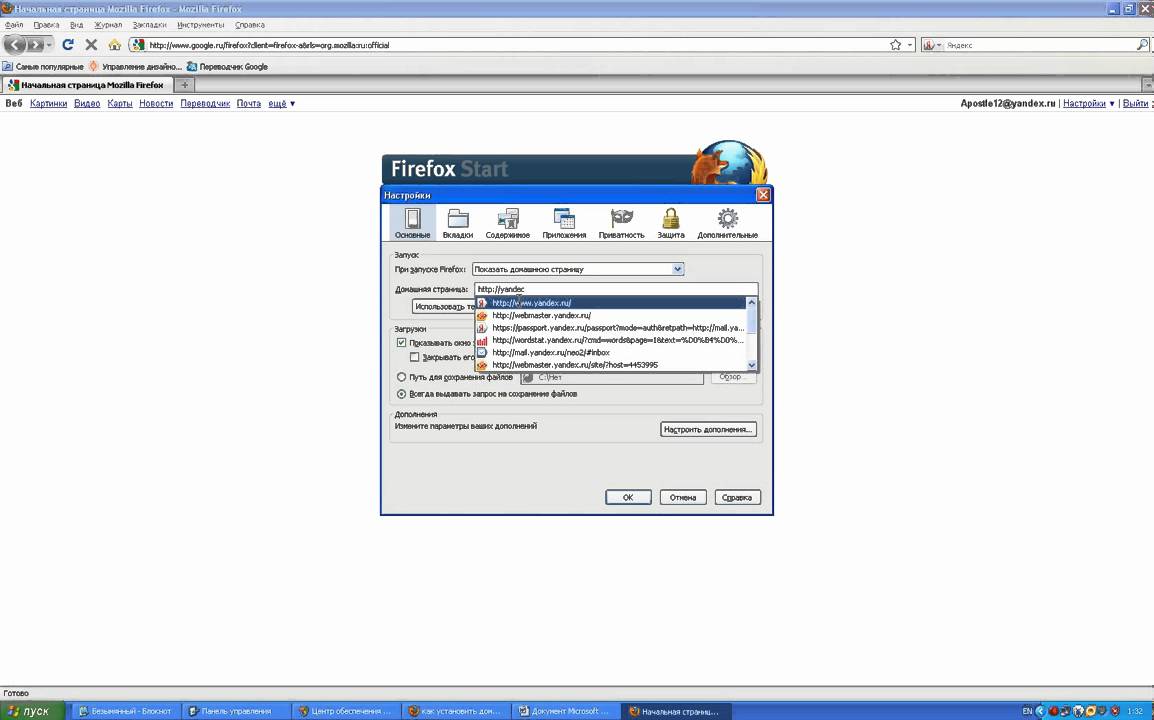Open the Справка menu in menu bar
This screenshot has height=720, width=1154.
(x=249, y=25)
